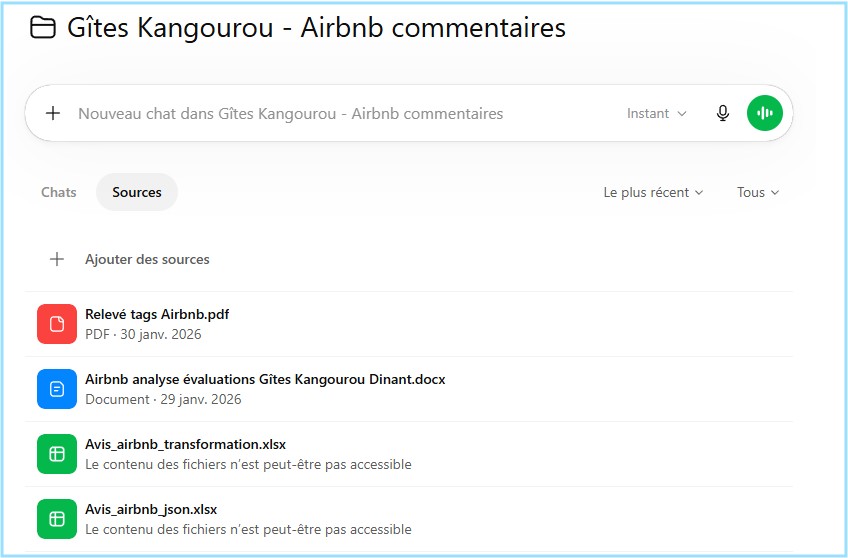
Task: Open Relevé tags Airbnb.pdf
Action: point(157,314)
